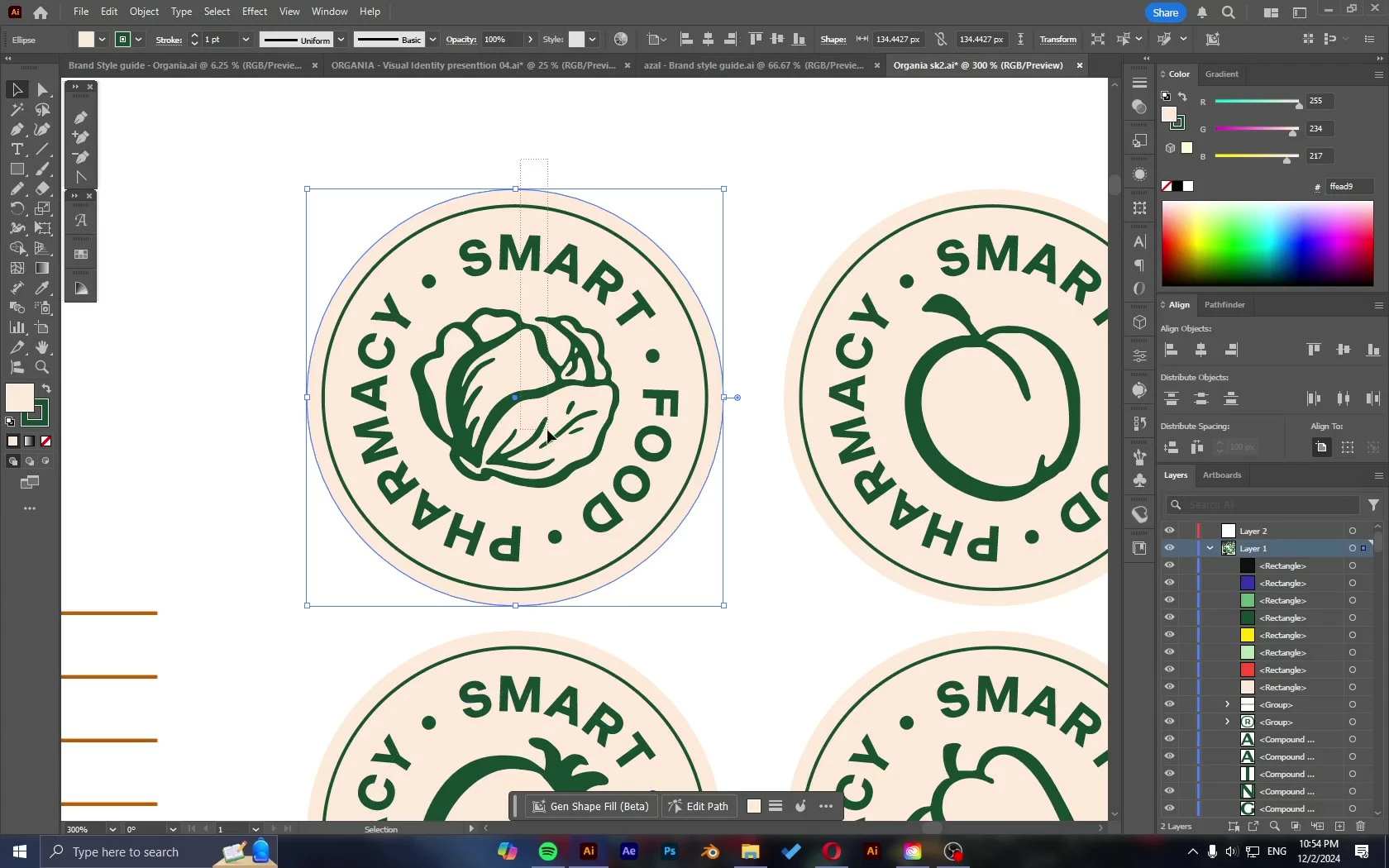Open the zoom level dropdown
The width and height of the screenshot is (1389, 868).
112,829
